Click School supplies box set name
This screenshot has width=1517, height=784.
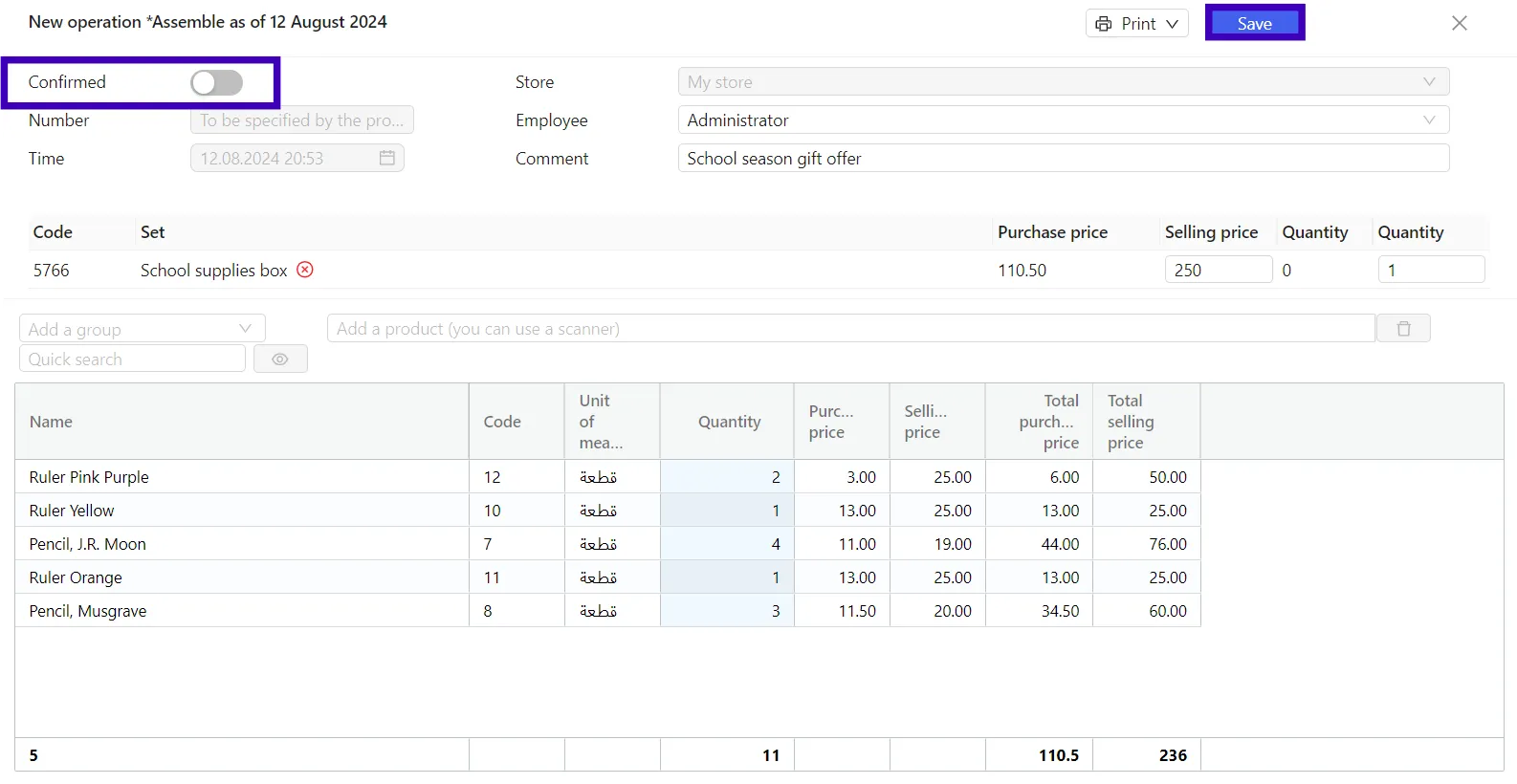(213, 271)
